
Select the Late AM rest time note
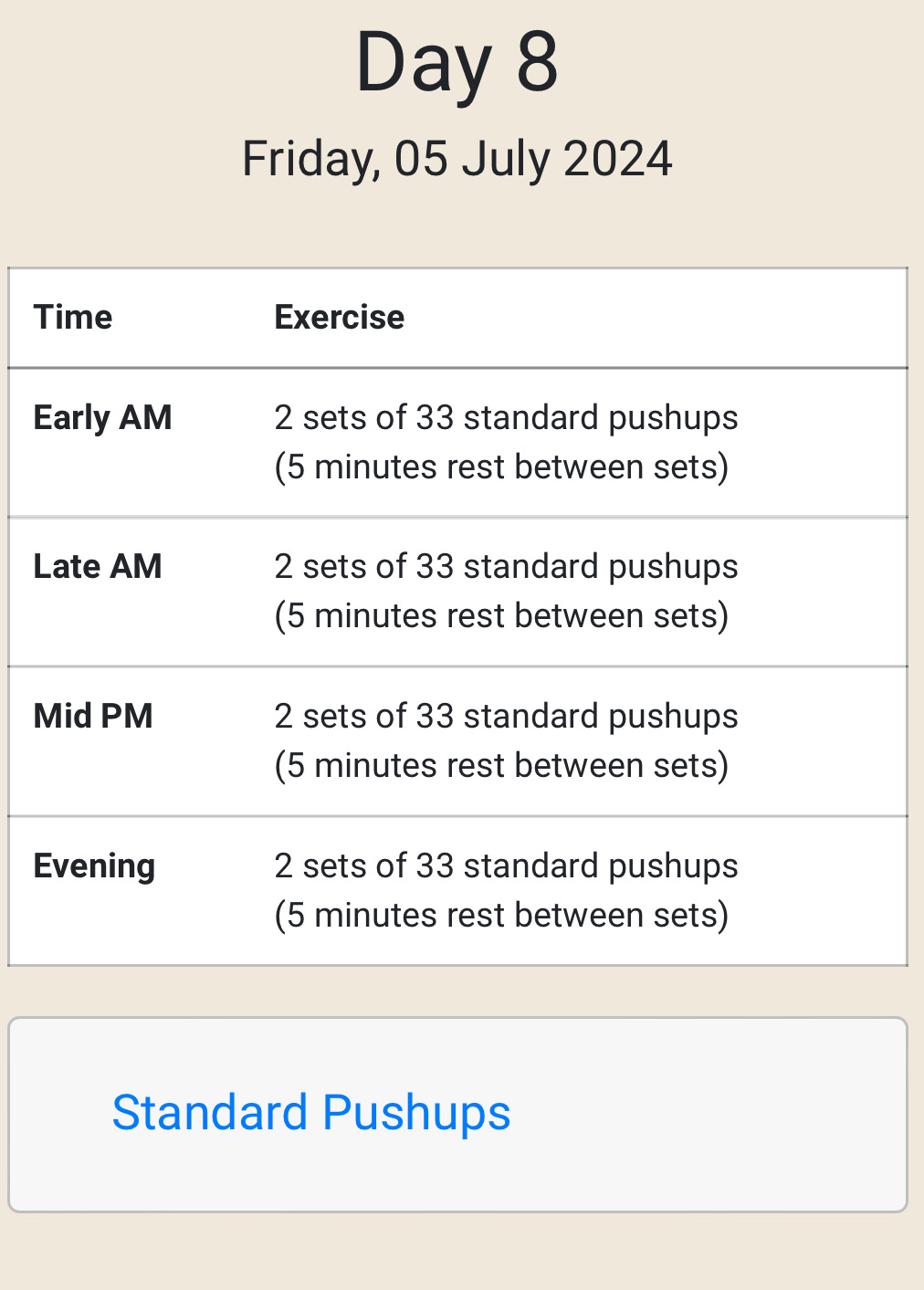[501, 615]
